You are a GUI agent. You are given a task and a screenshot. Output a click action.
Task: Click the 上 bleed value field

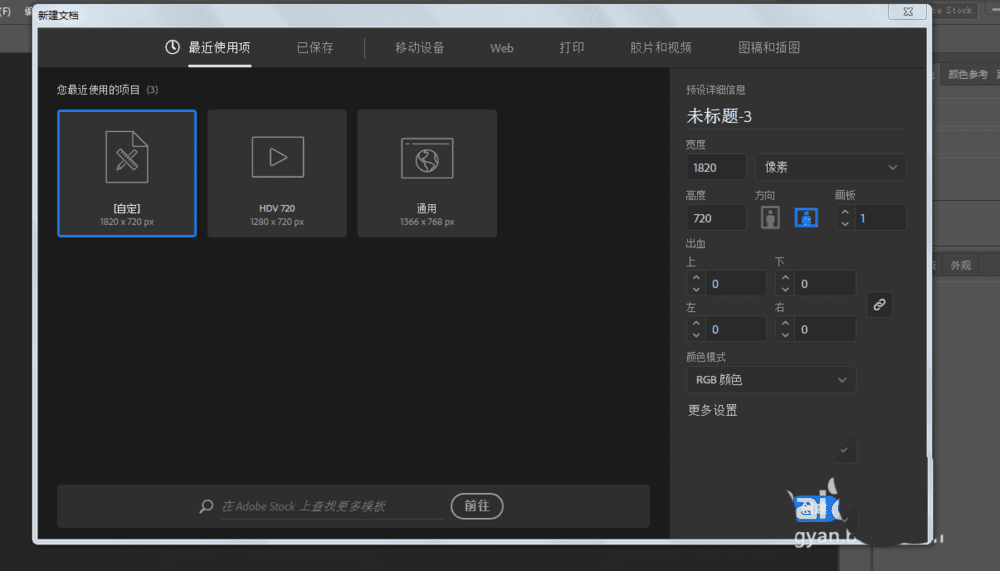pos(735,283)
